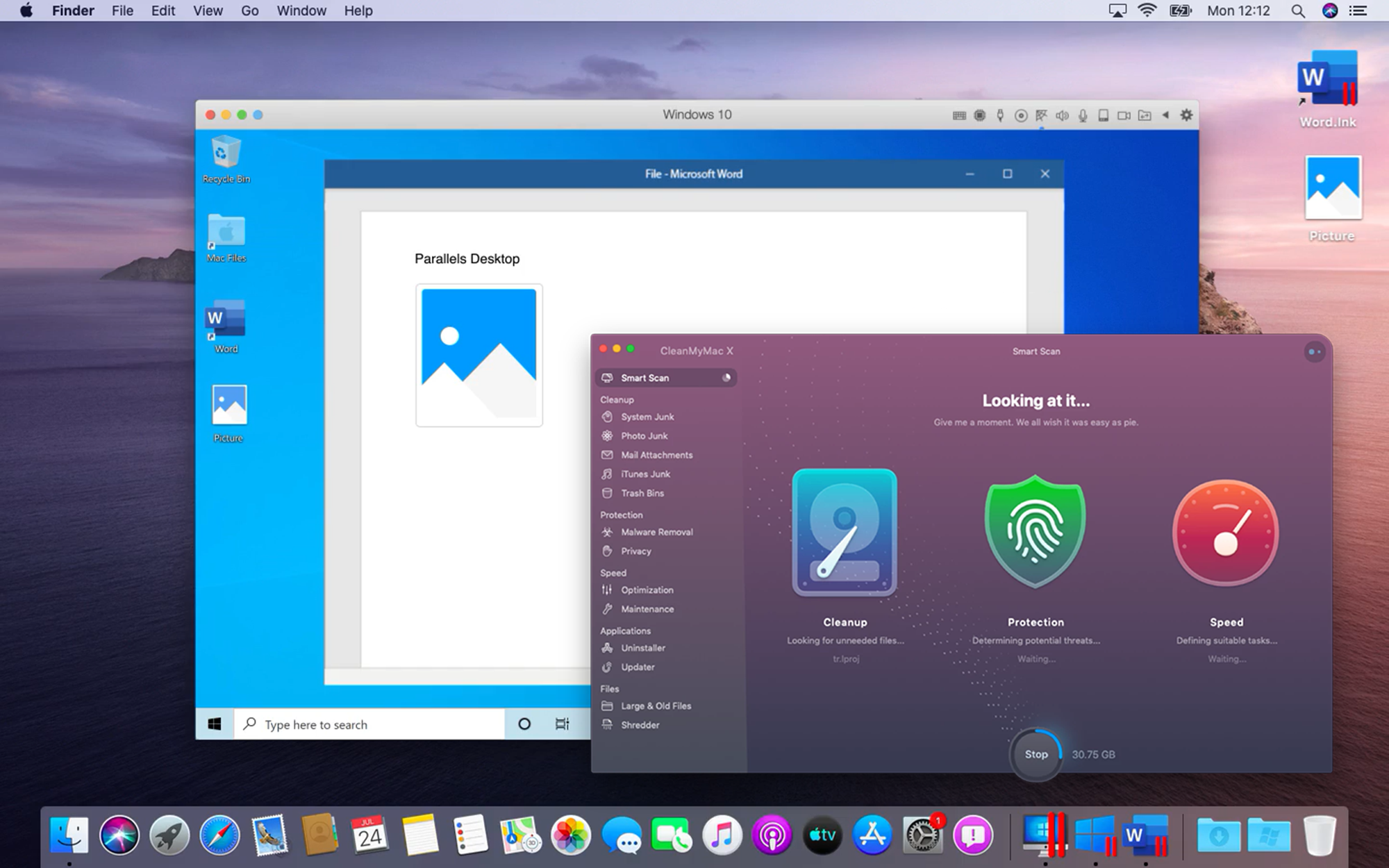Select Maintenance module
The width and height of the screenshot is (1389, 868).
647,609
